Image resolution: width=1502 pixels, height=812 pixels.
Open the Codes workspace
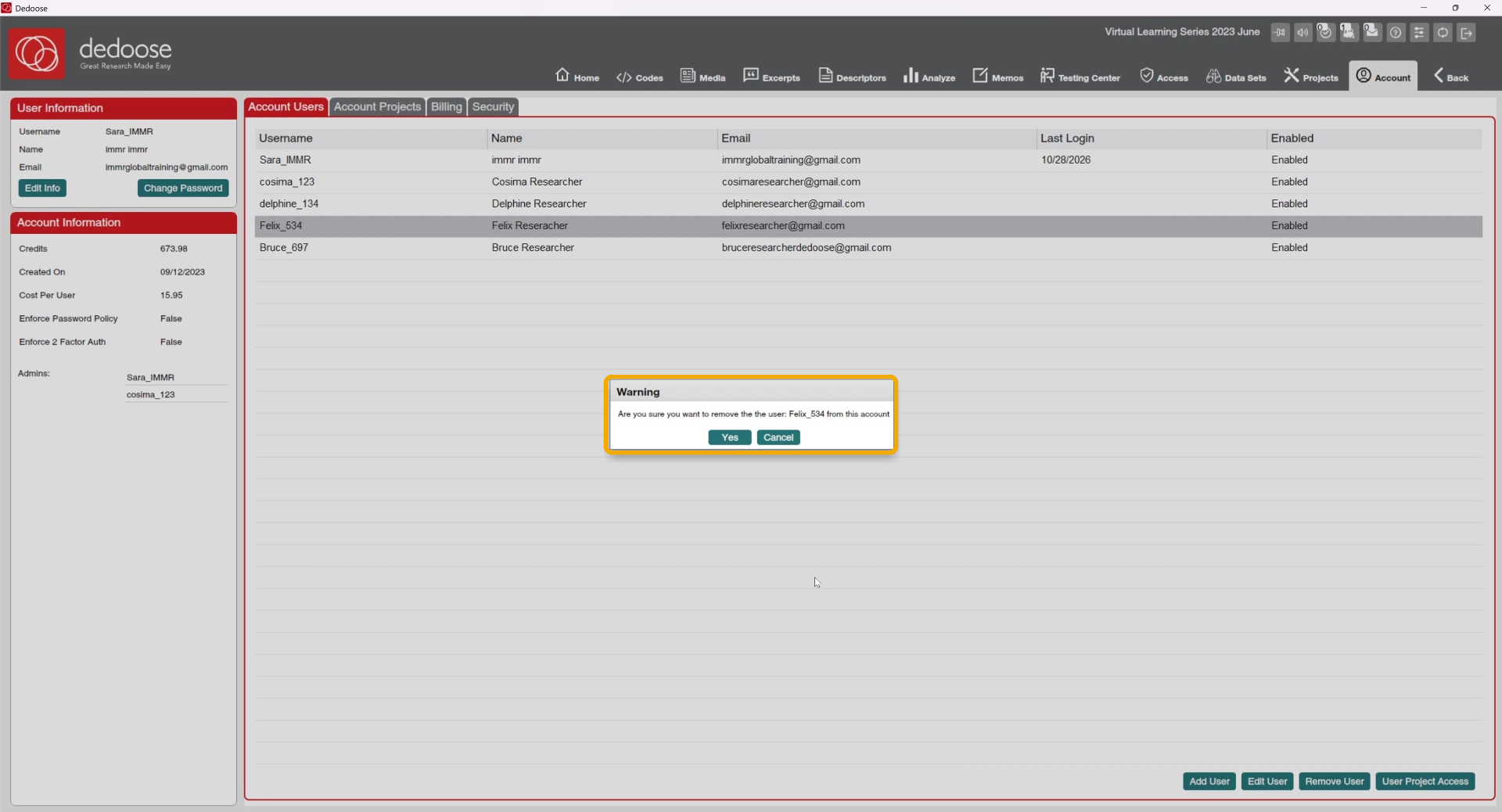(x=639, y=77)
